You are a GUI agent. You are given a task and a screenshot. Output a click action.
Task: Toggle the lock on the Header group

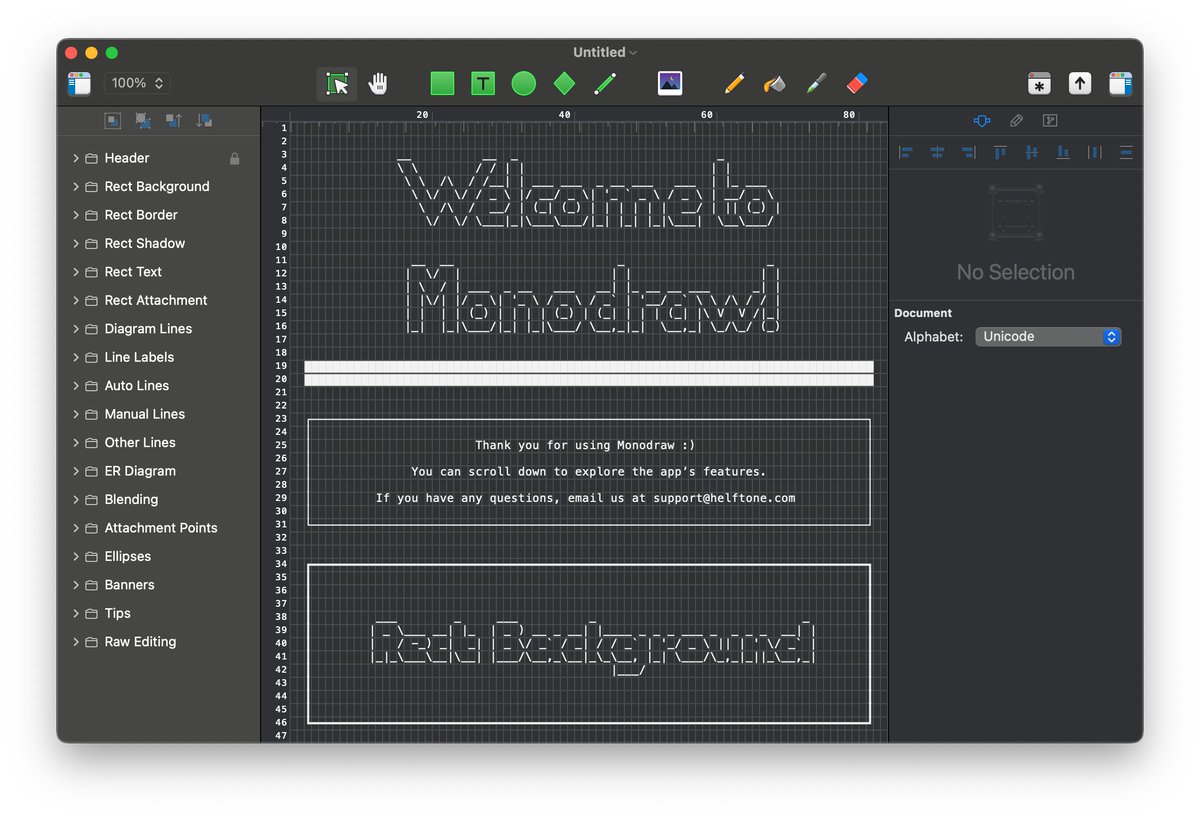click(x=234, y=157)
